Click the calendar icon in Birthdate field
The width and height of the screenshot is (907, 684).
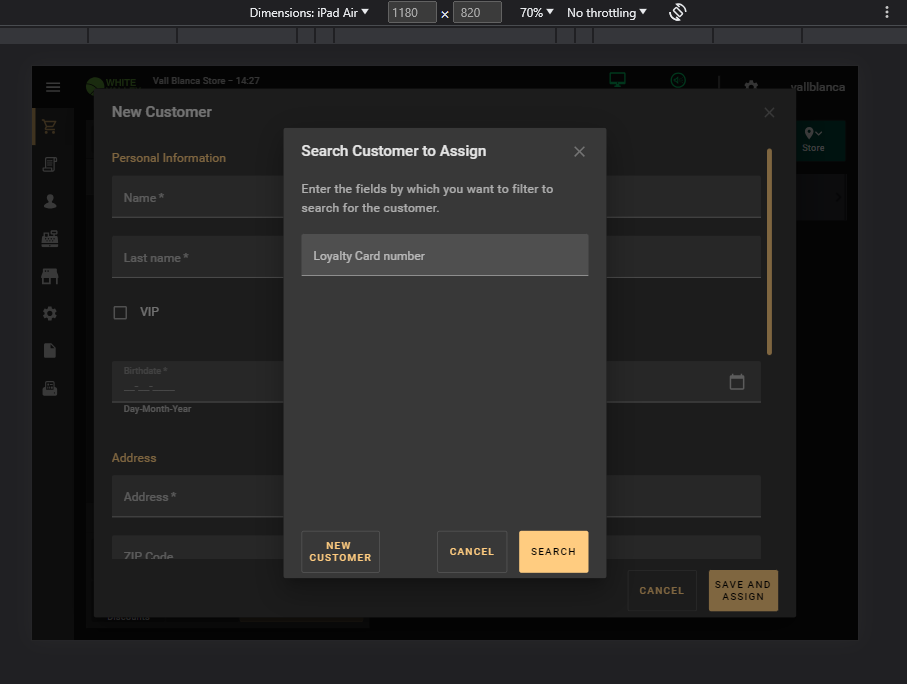click(x=737, y=382)
